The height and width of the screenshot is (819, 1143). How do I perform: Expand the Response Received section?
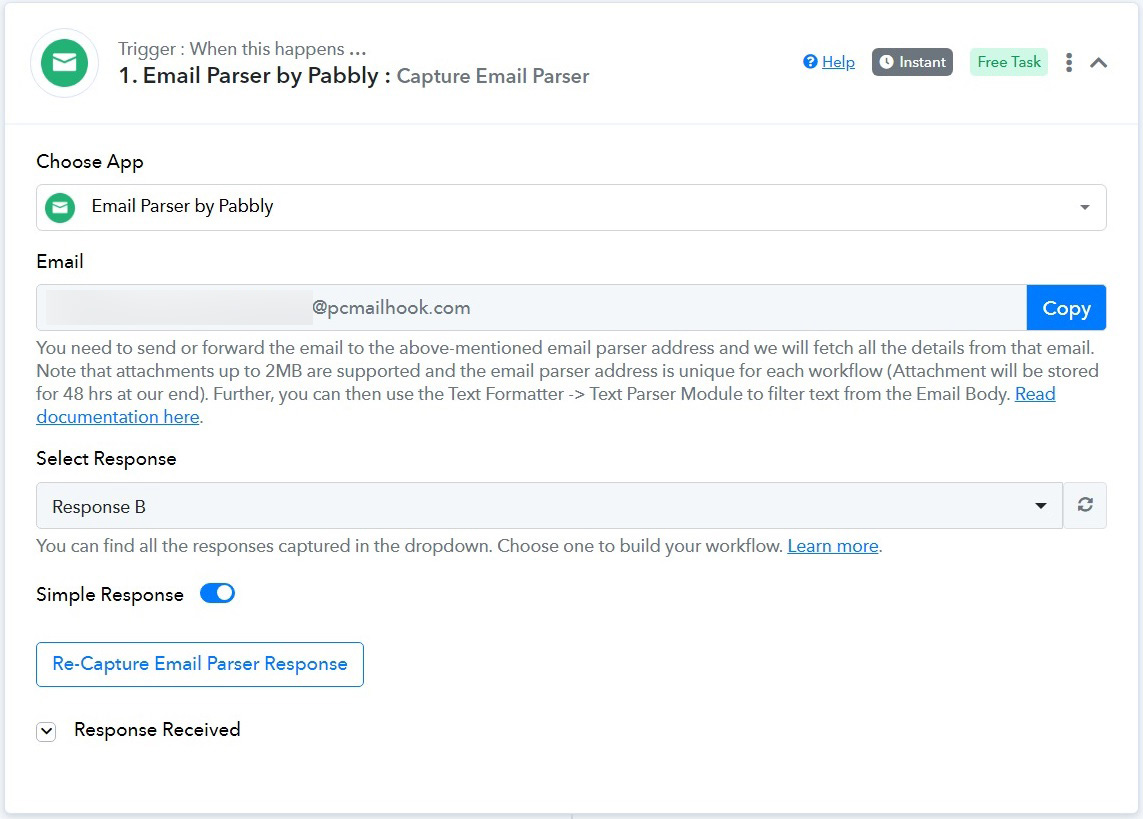point(46,731)
